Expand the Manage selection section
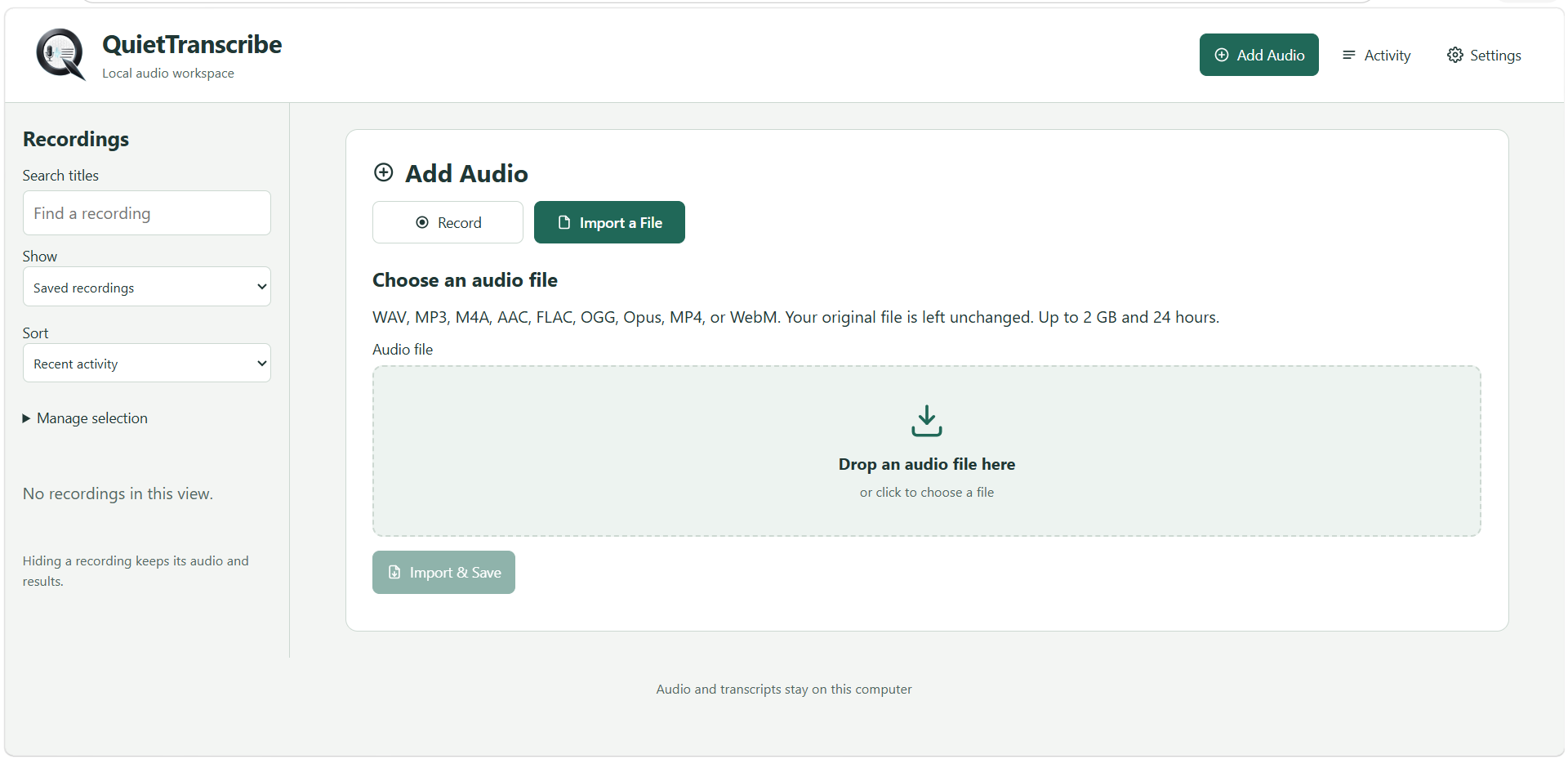The height and width of the screenshot is (759, 1568). click(85, 418)
